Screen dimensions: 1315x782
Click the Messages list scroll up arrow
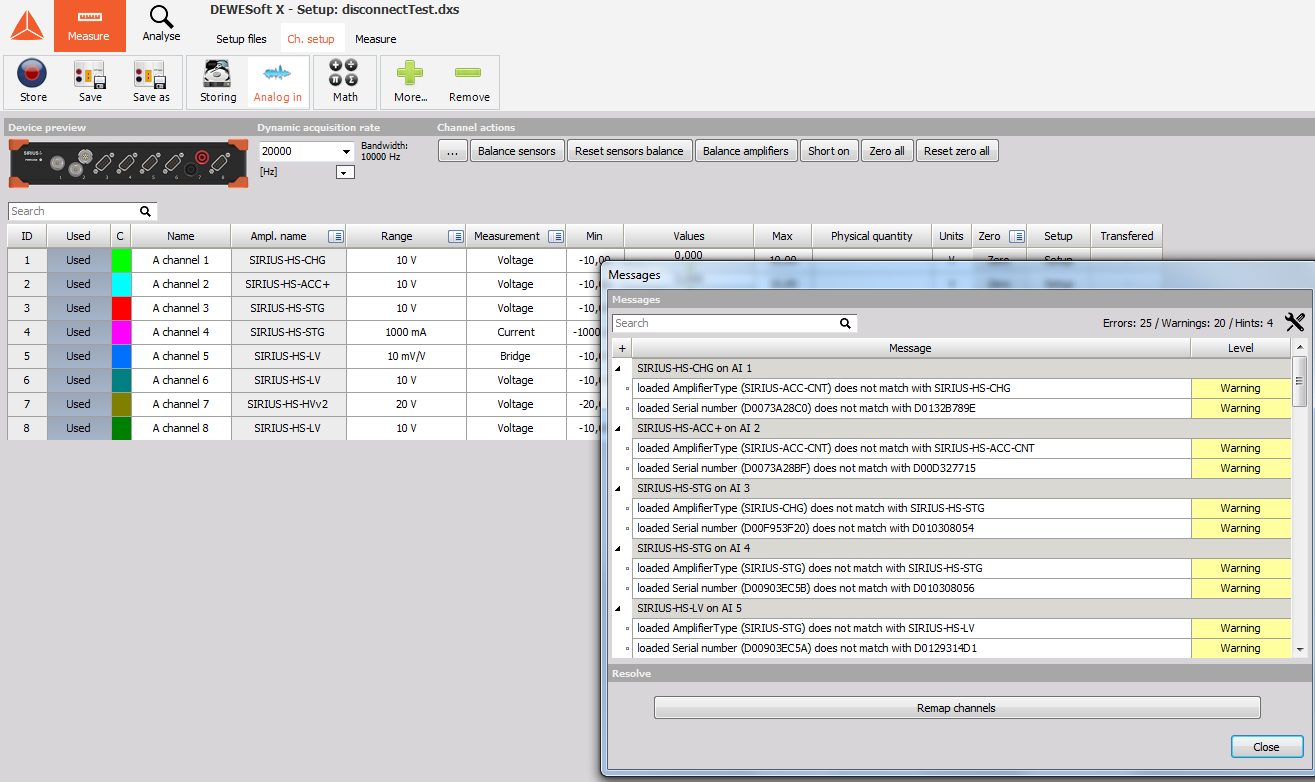click(1300, 348)
